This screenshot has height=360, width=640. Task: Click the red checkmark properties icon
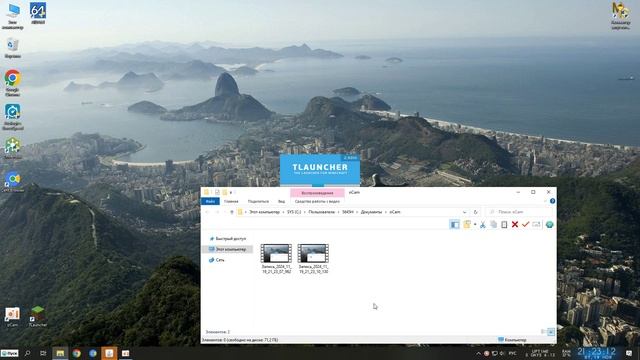[x=525, y=224]
